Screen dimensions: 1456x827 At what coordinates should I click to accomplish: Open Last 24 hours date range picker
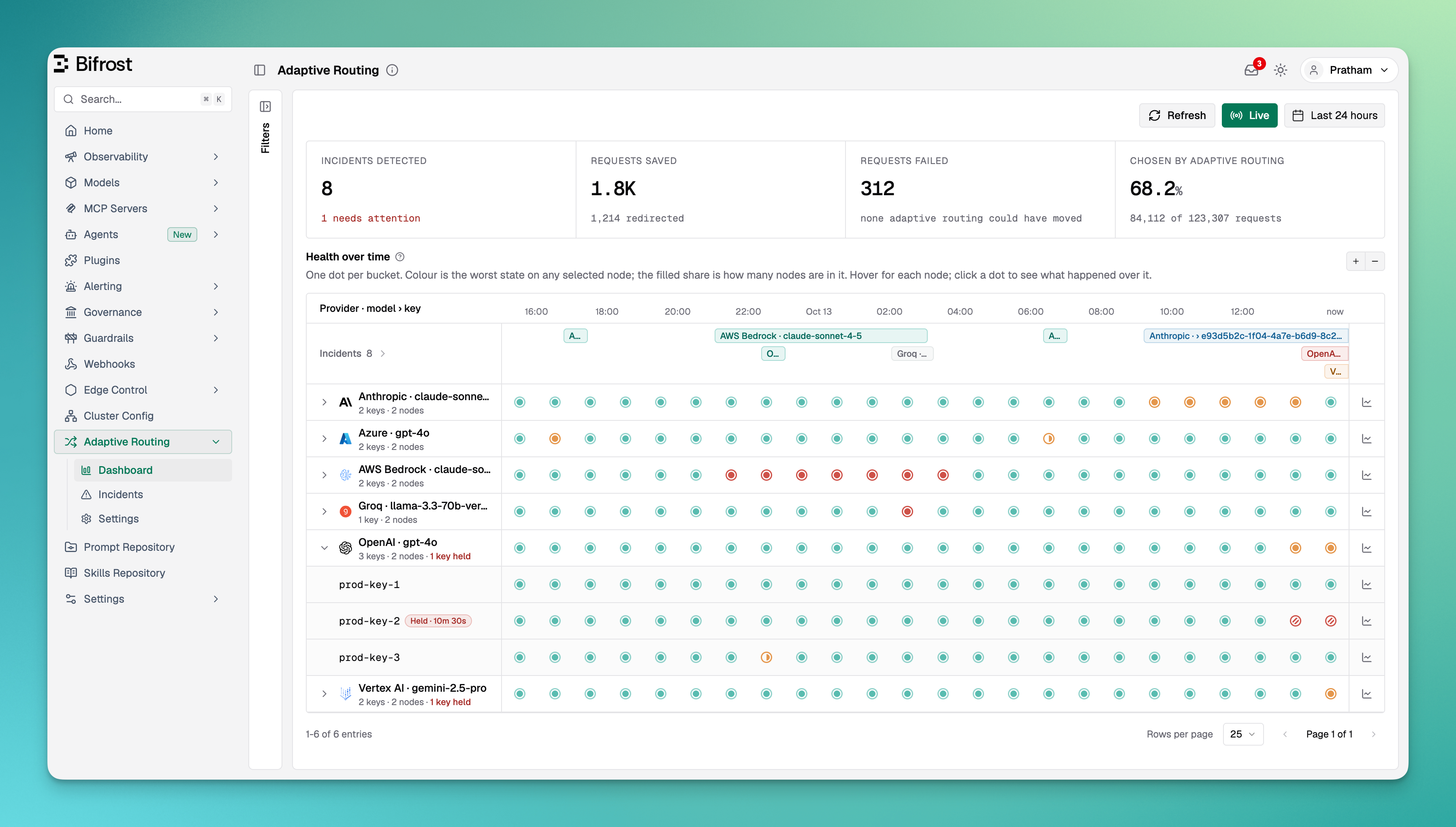1334,115
